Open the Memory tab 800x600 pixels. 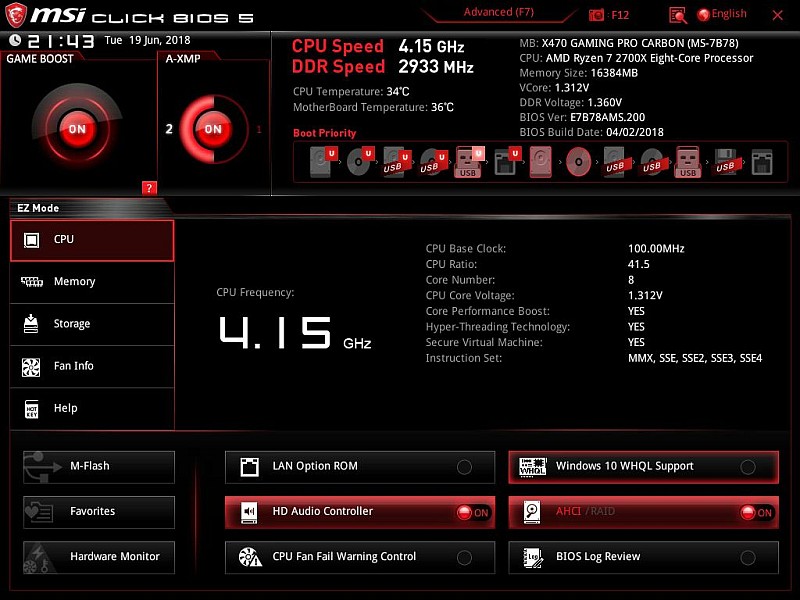(x=92, y=282)
